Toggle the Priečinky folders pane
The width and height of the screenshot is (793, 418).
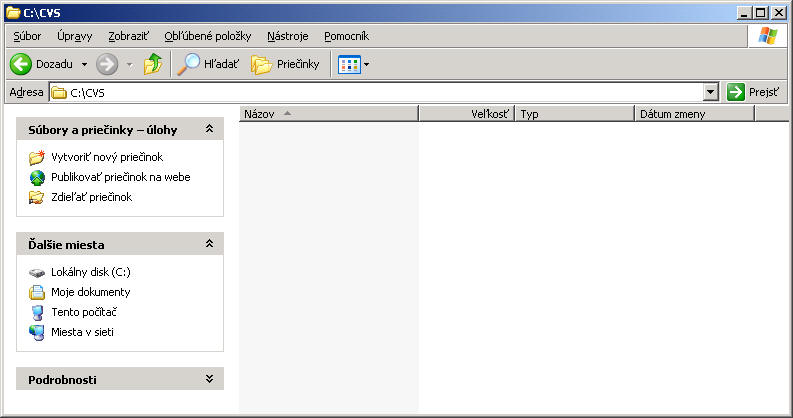click(x=285, y=64)
